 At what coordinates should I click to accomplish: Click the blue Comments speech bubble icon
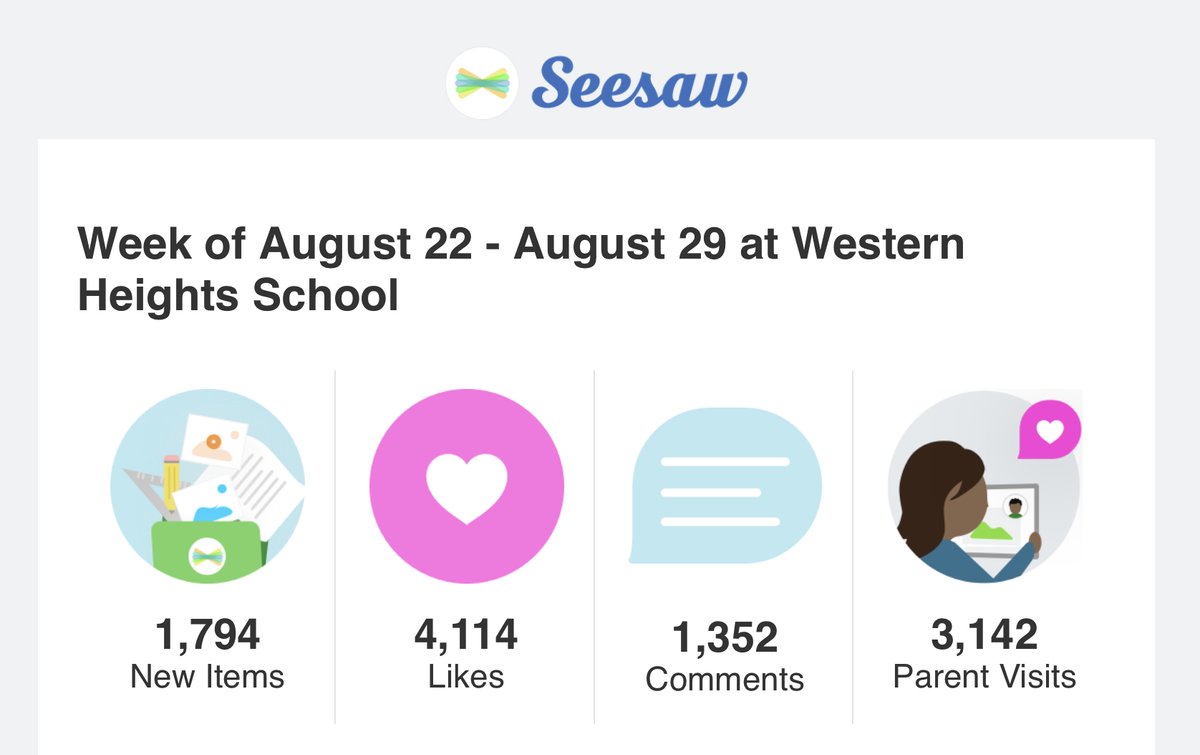[x=726, y=487]
